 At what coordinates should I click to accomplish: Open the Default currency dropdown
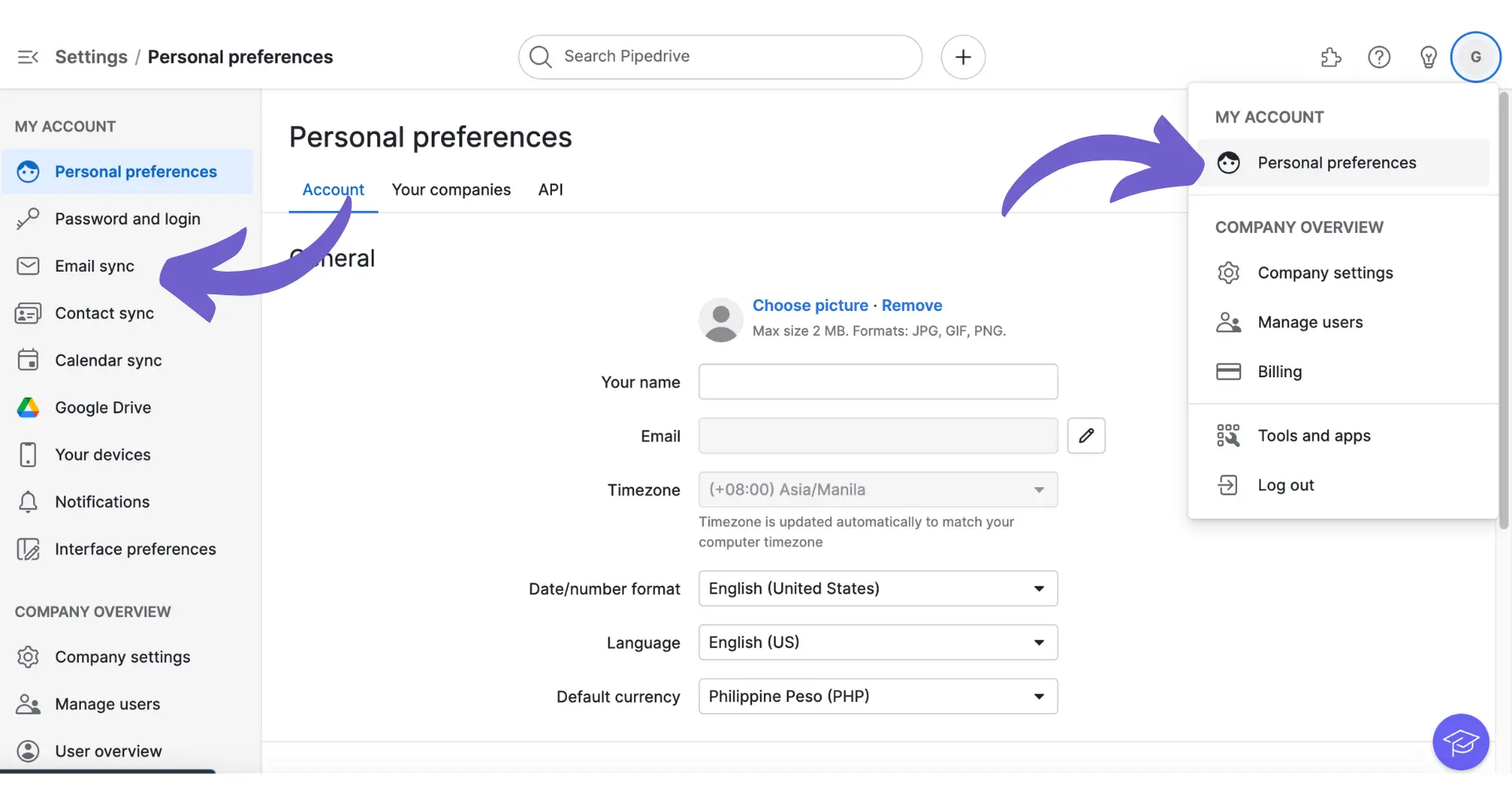pos(878,696)
